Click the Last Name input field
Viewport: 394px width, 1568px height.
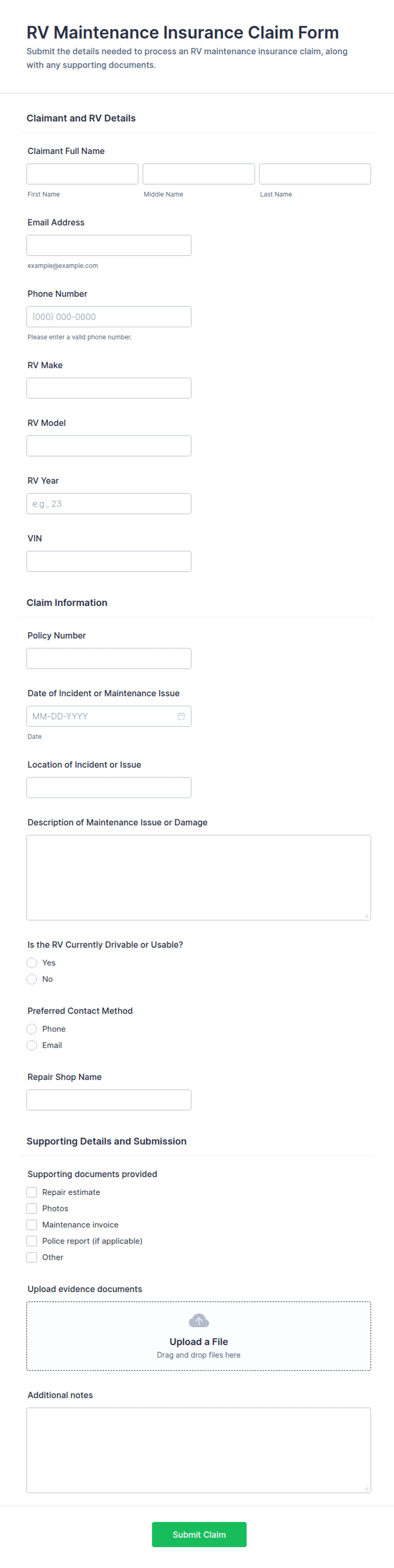point(315,174)
